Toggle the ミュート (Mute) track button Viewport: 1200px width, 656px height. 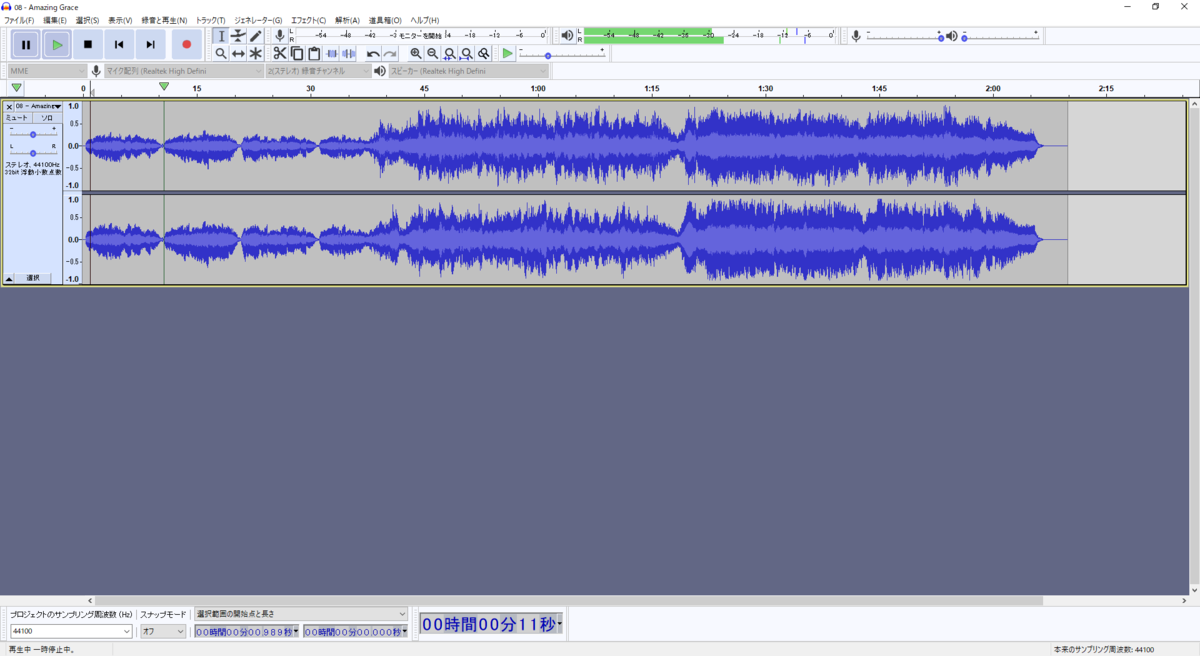(18, 118)
